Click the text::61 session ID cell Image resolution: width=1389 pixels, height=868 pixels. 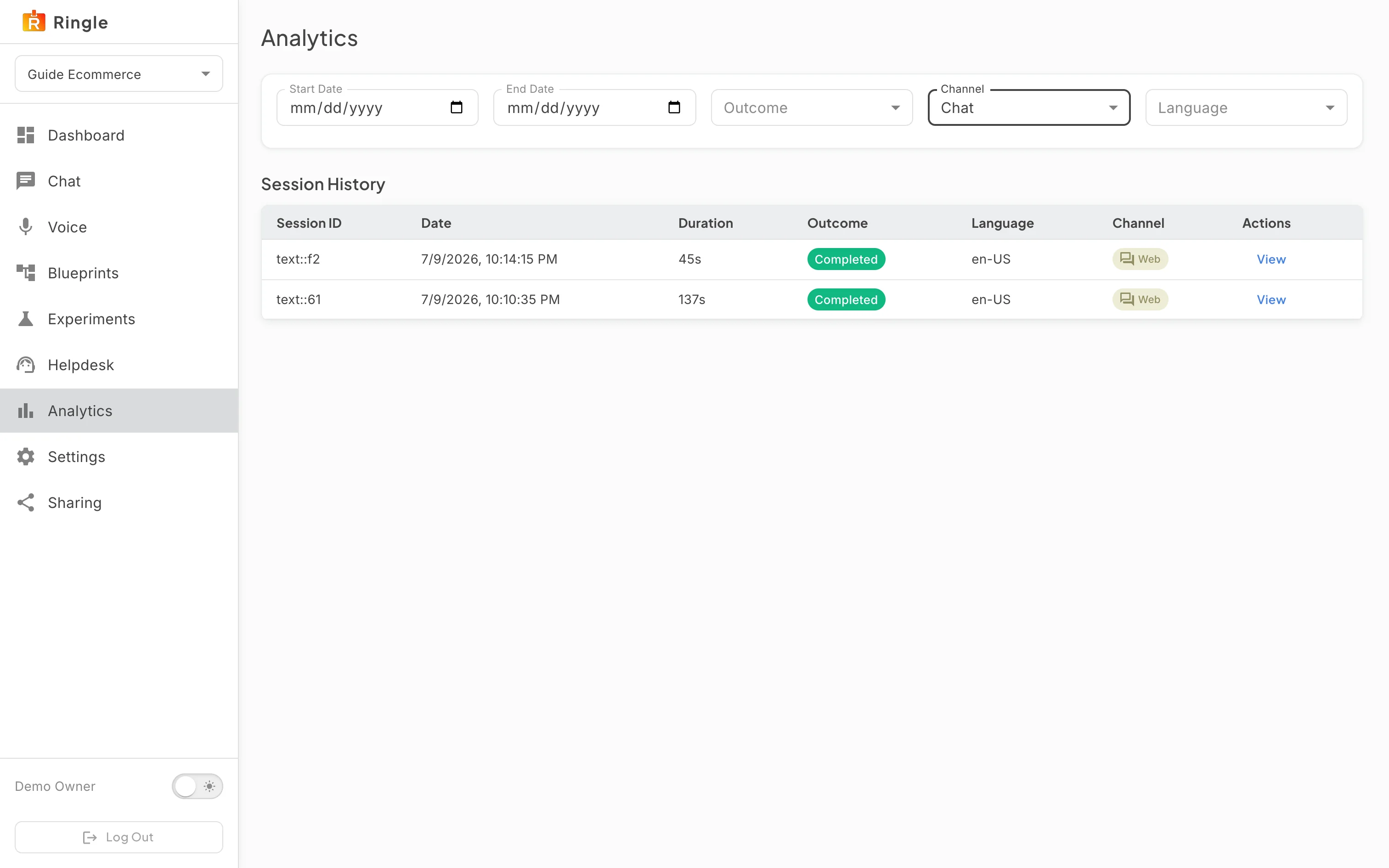tap(299, 299)
